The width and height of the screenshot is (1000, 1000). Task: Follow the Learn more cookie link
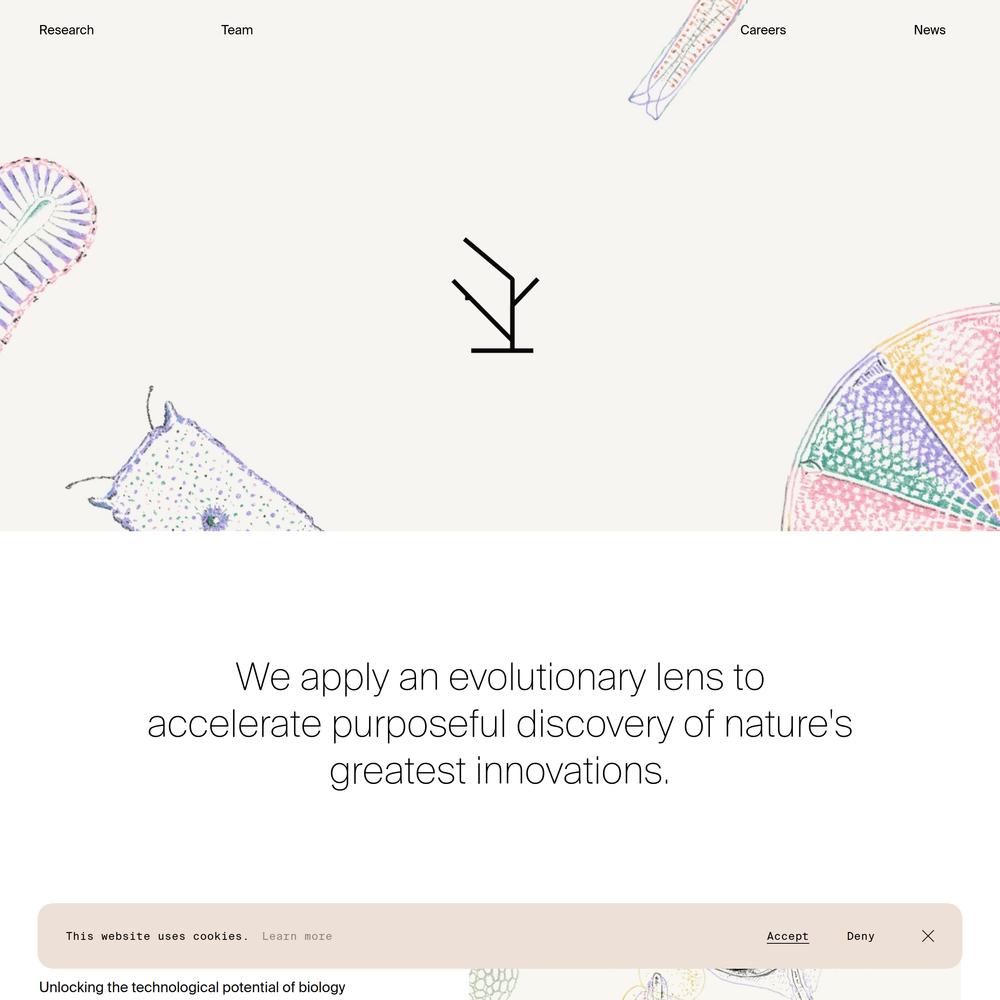(297, 936)
